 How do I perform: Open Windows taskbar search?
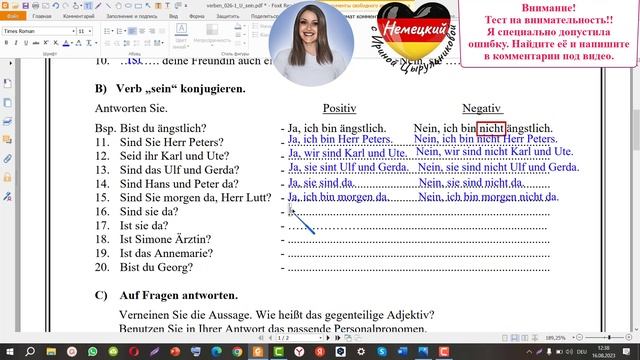(30, 351)
